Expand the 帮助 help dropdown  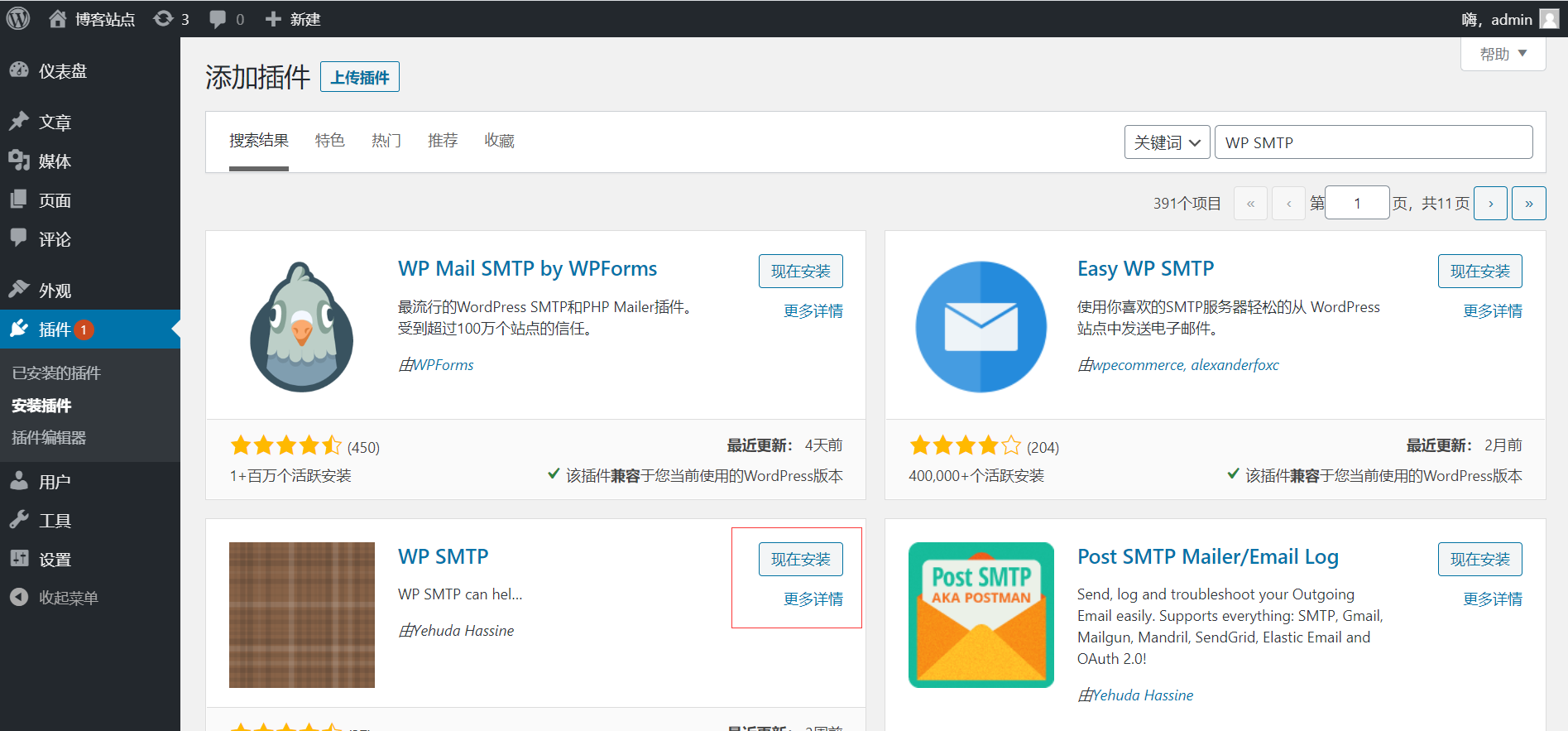tap(1503, 54)
